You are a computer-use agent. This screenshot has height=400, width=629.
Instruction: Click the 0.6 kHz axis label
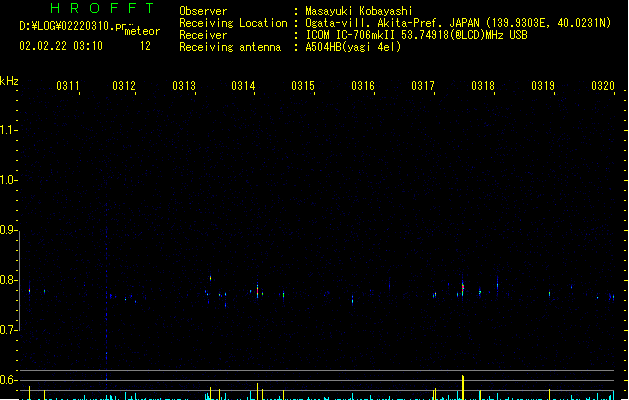(8, 380)
